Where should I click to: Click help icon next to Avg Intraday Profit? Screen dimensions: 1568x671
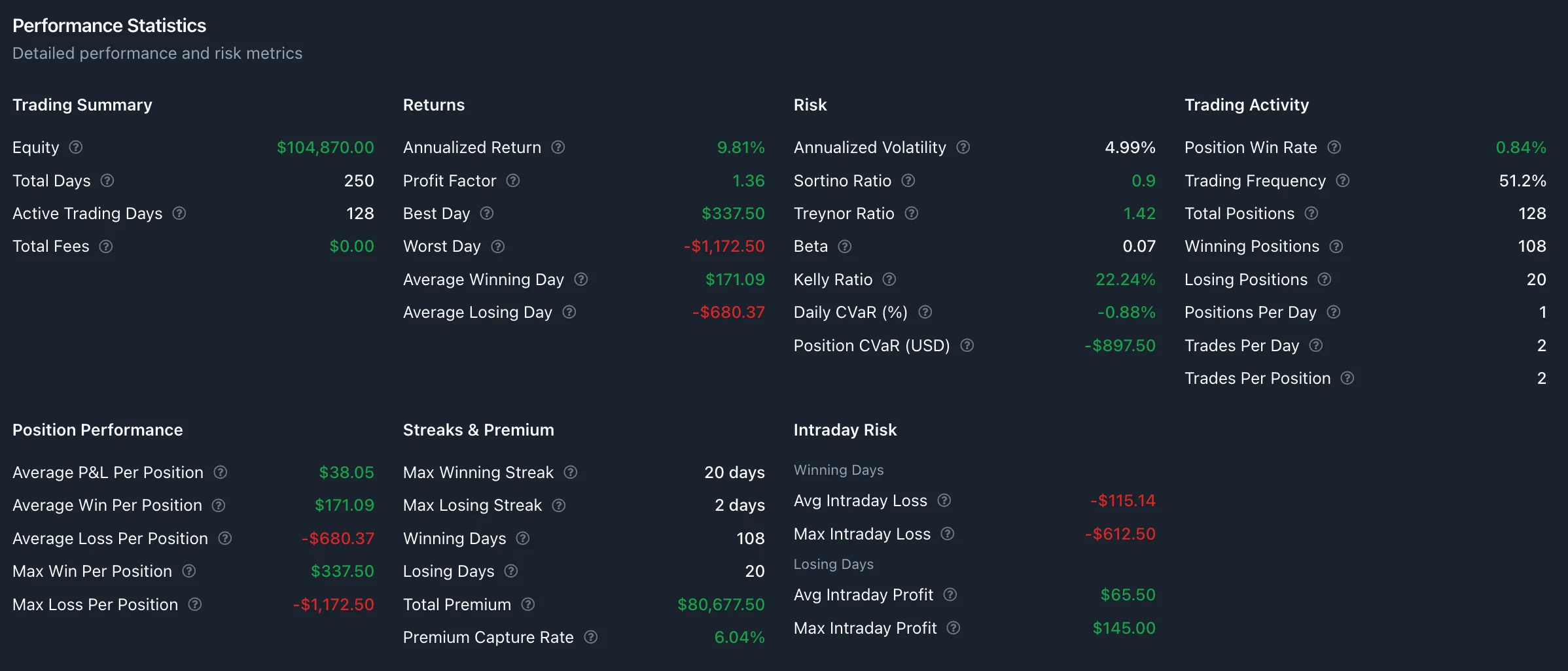point(950,594)
